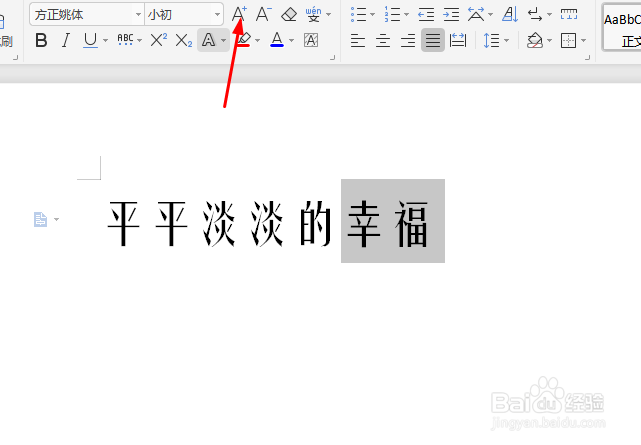
Task: Toggle underline formatting
Action: point(90,40)
